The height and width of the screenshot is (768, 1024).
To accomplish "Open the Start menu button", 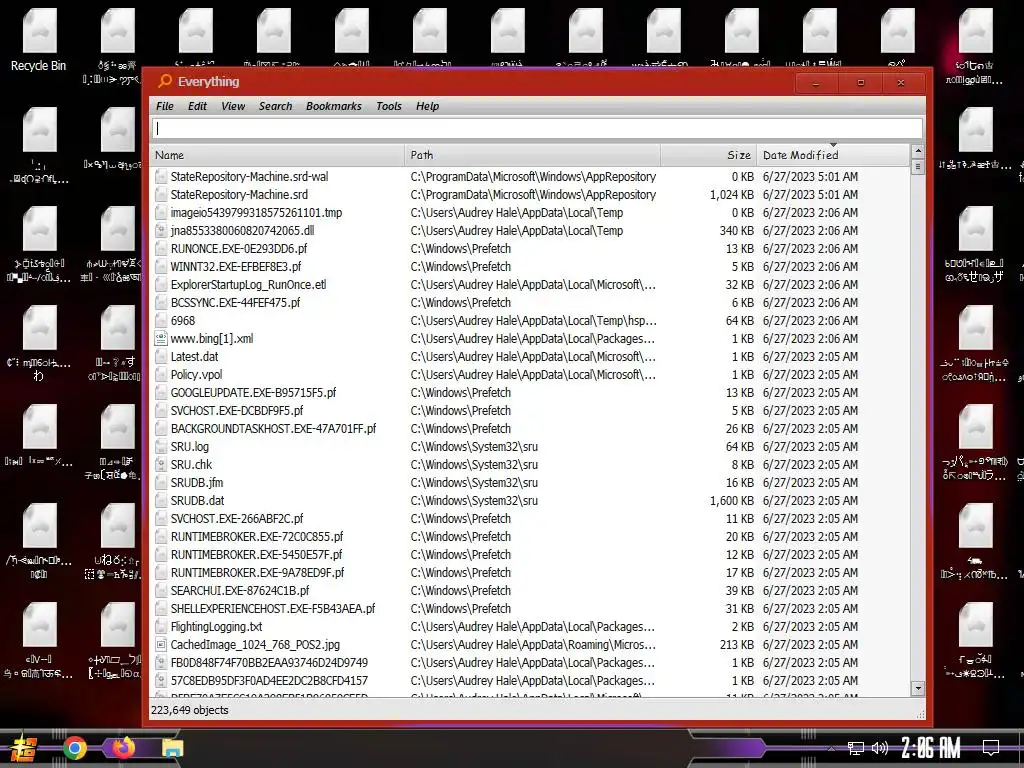I will [24, 748].
